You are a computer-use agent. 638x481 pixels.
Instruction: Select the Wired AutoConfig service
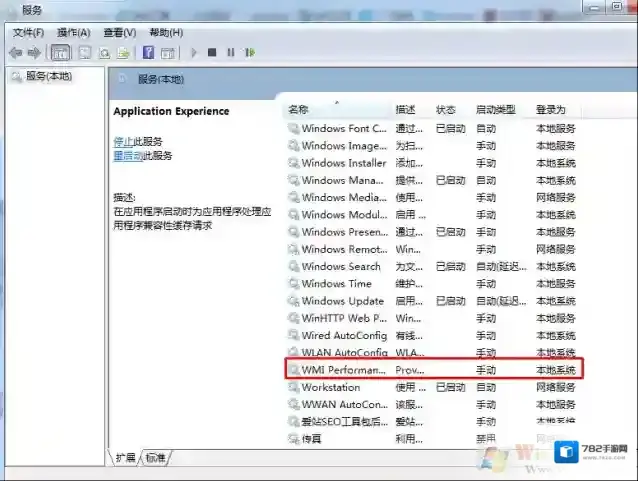[x=433, y=335]
